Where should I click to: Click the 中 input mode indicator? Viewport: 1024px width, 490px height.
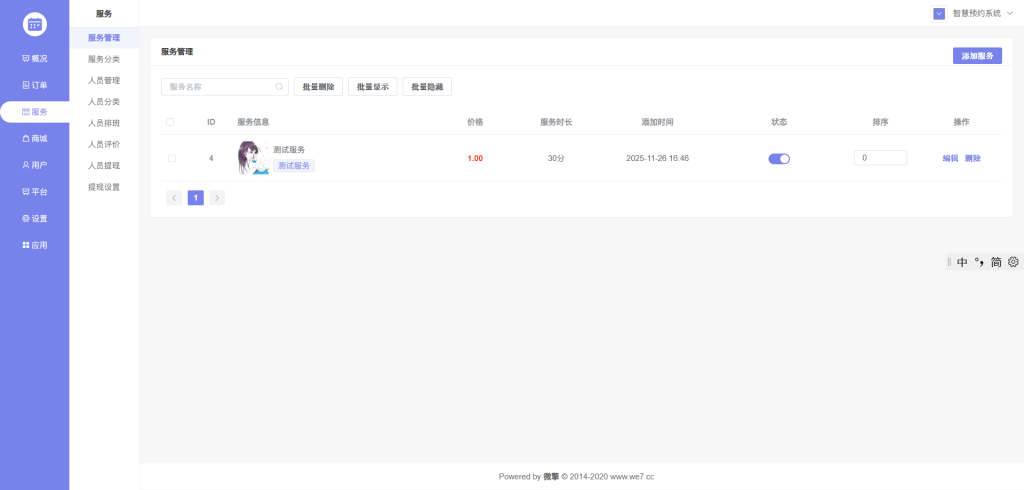pyautogui.click(x=962, y=262)
